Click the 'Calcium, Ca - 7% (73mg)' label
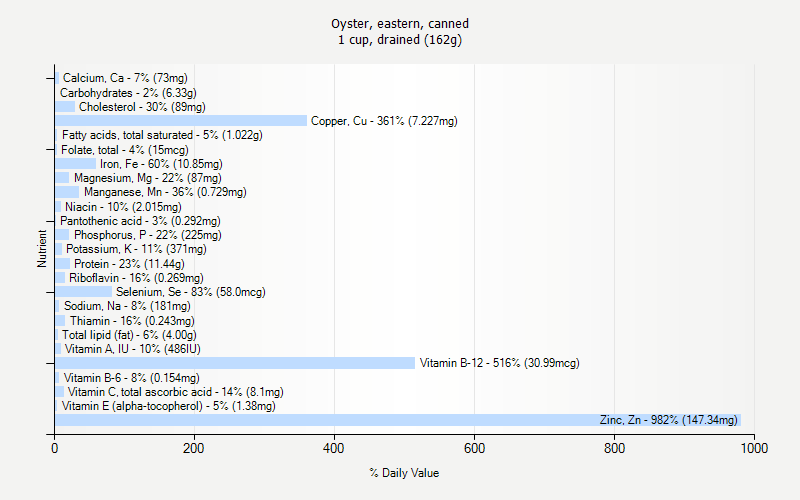This screenshot has width=800, height=500. 125,78
